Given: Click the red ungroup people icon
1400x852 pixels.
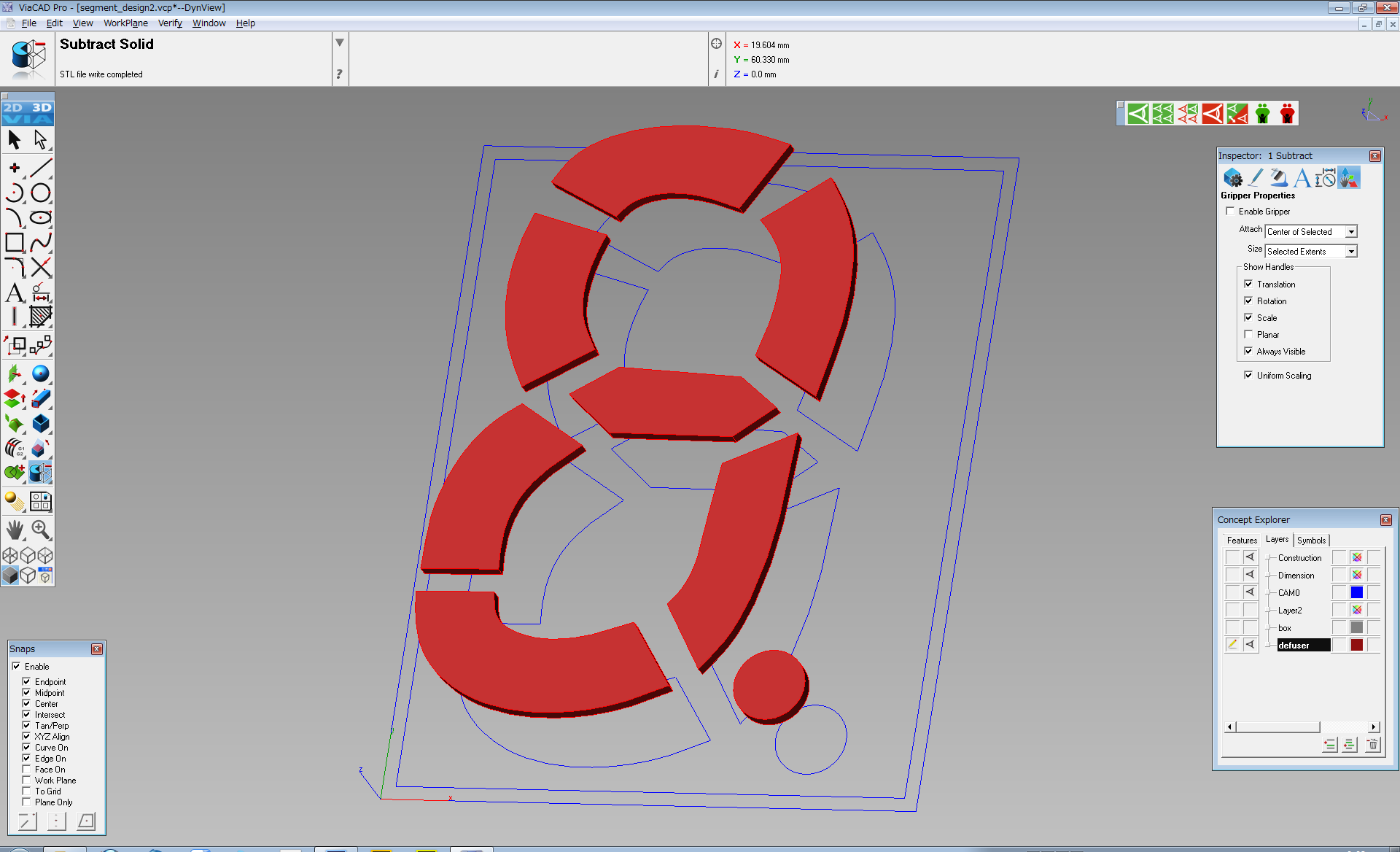Looking at the screenshot, I should click(x=1287, y=114).
